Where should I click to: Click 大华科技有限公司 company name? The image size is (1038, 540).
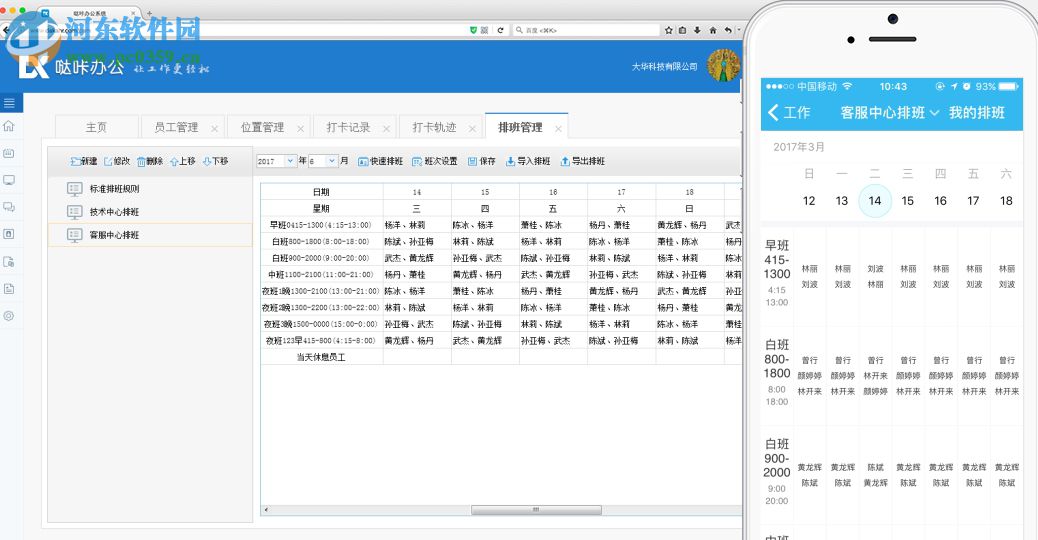(665, 67)
